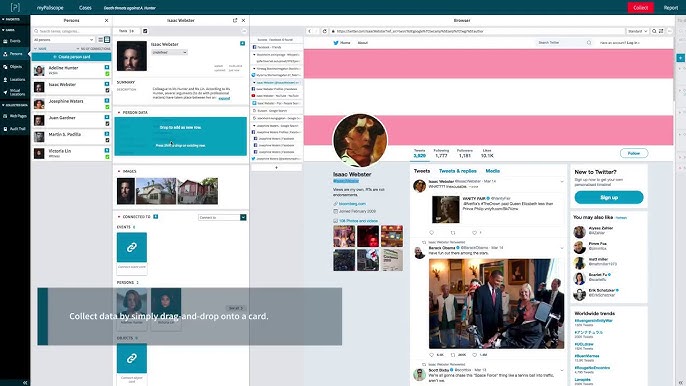
Task: Collapse the Collected Data sidebar group
Action: [14, 105]
